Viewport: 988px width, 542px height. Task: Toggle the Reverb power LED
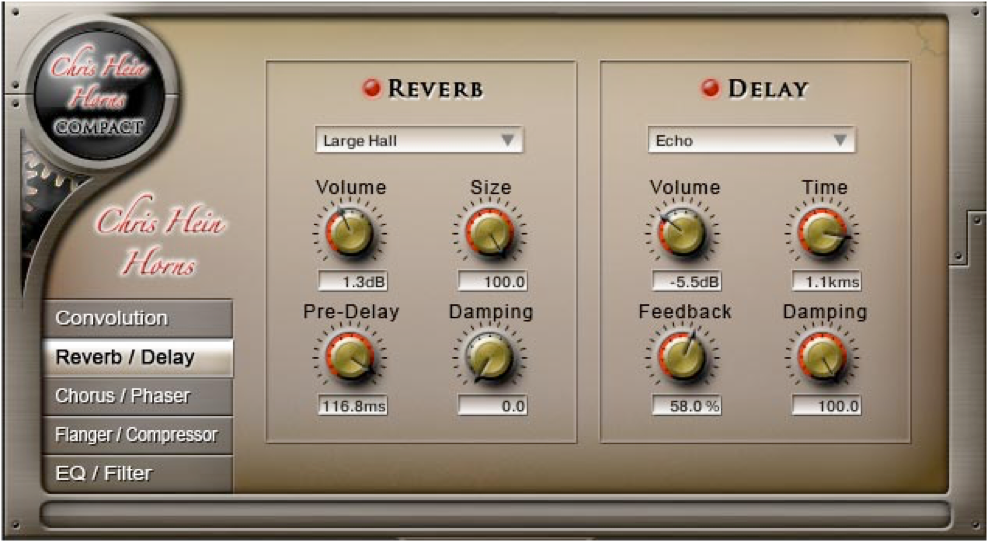tap(372, 89)
